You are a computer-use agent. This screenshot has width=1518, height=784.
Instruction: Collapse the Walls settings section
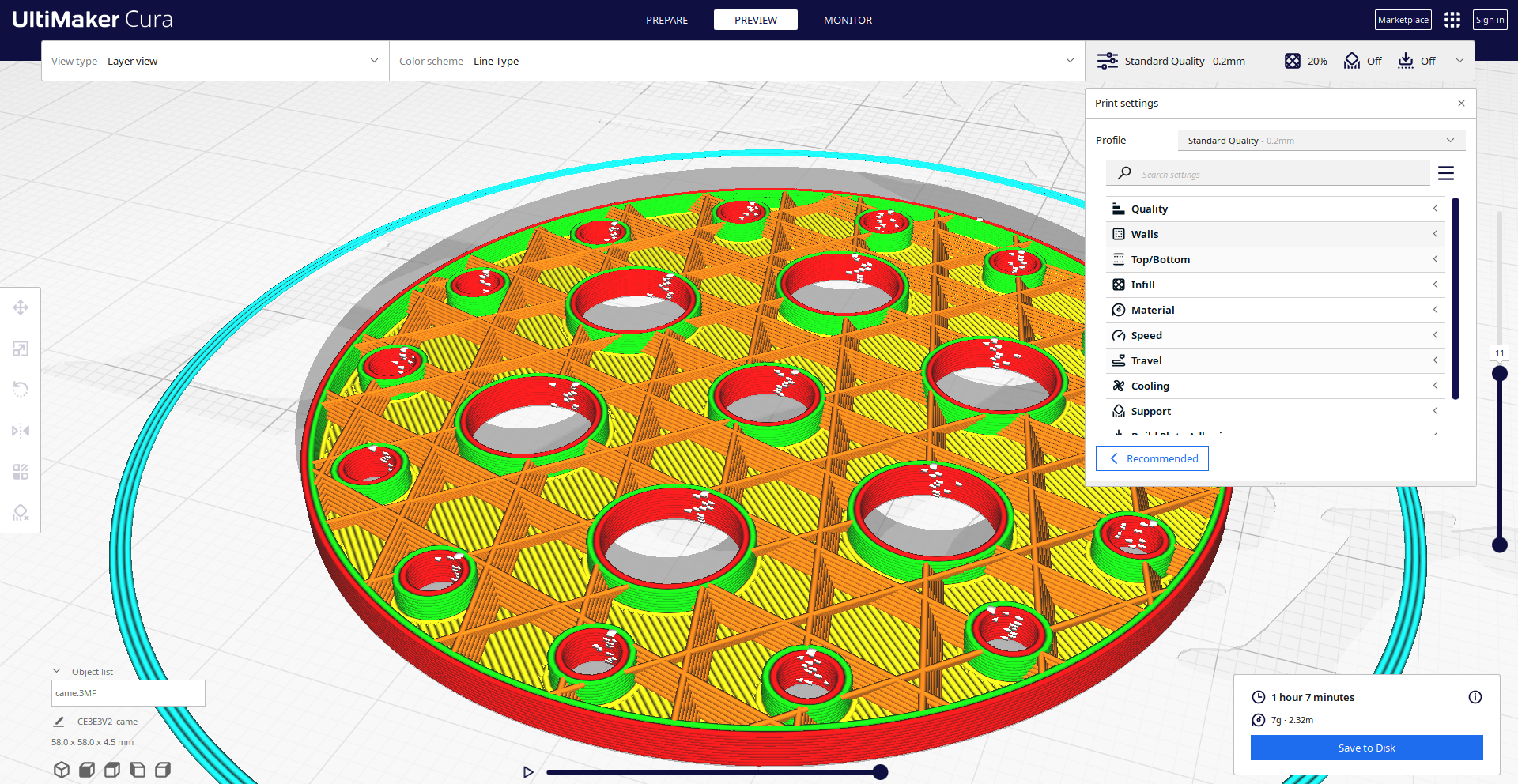1435,234
